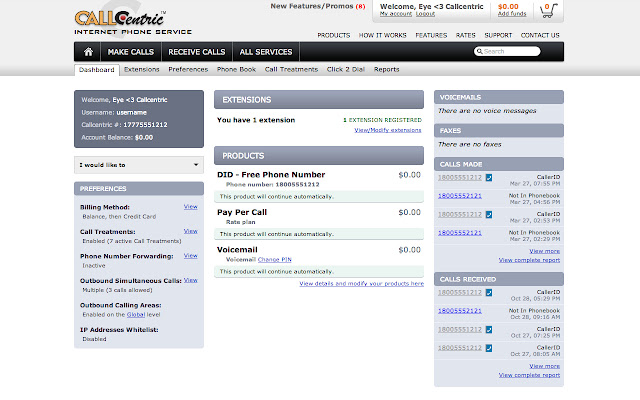Open the SUPPORT page

point(498,36)
